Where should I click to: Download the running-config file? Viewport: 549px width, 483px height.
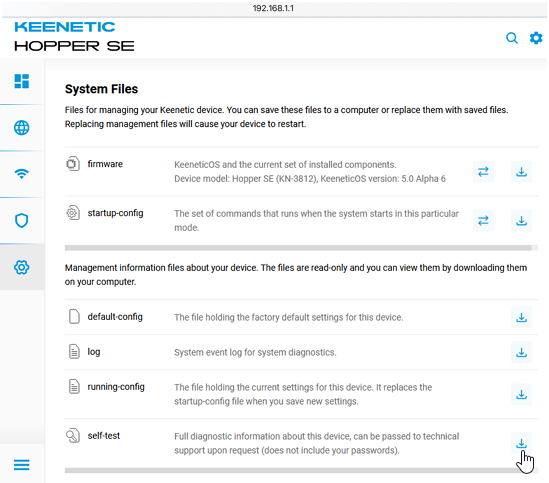click(x=521, y=394)
